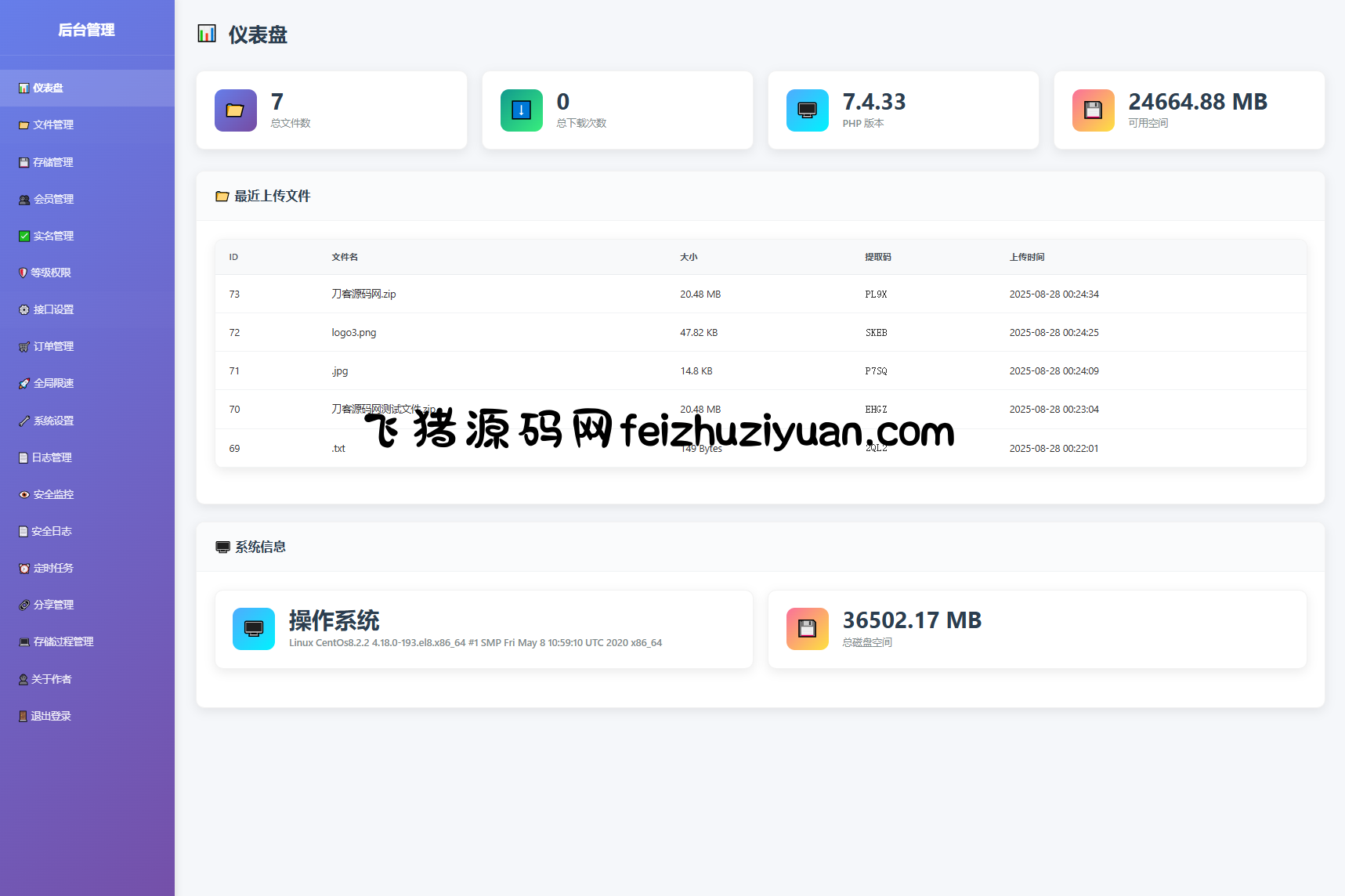Select 实名管理 menu entry
Viewport: 1345px width, 896px height.
click(53, 236)
